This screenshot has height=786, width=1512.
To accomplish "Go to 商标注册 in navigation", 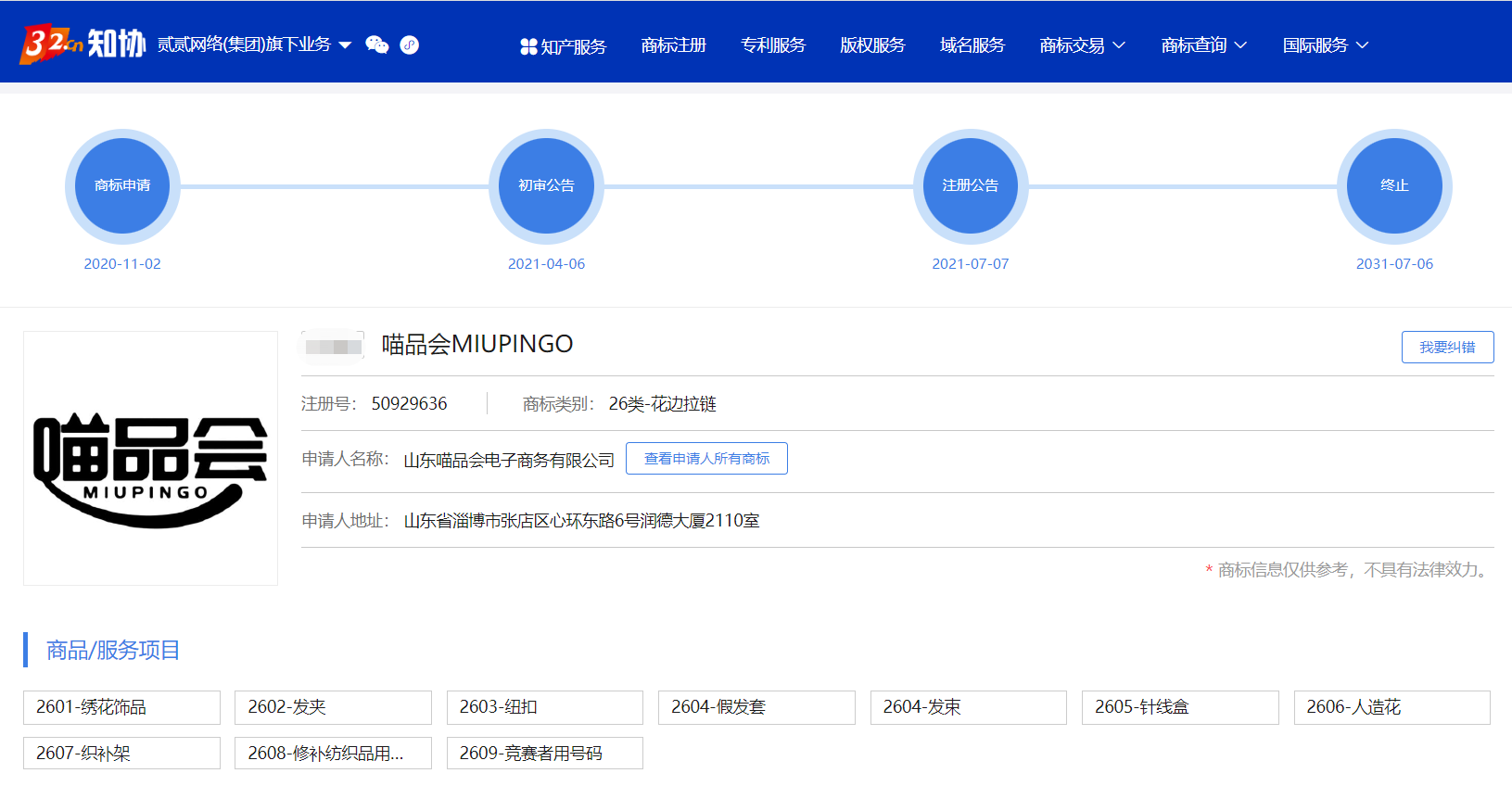I will pos(673,45).
